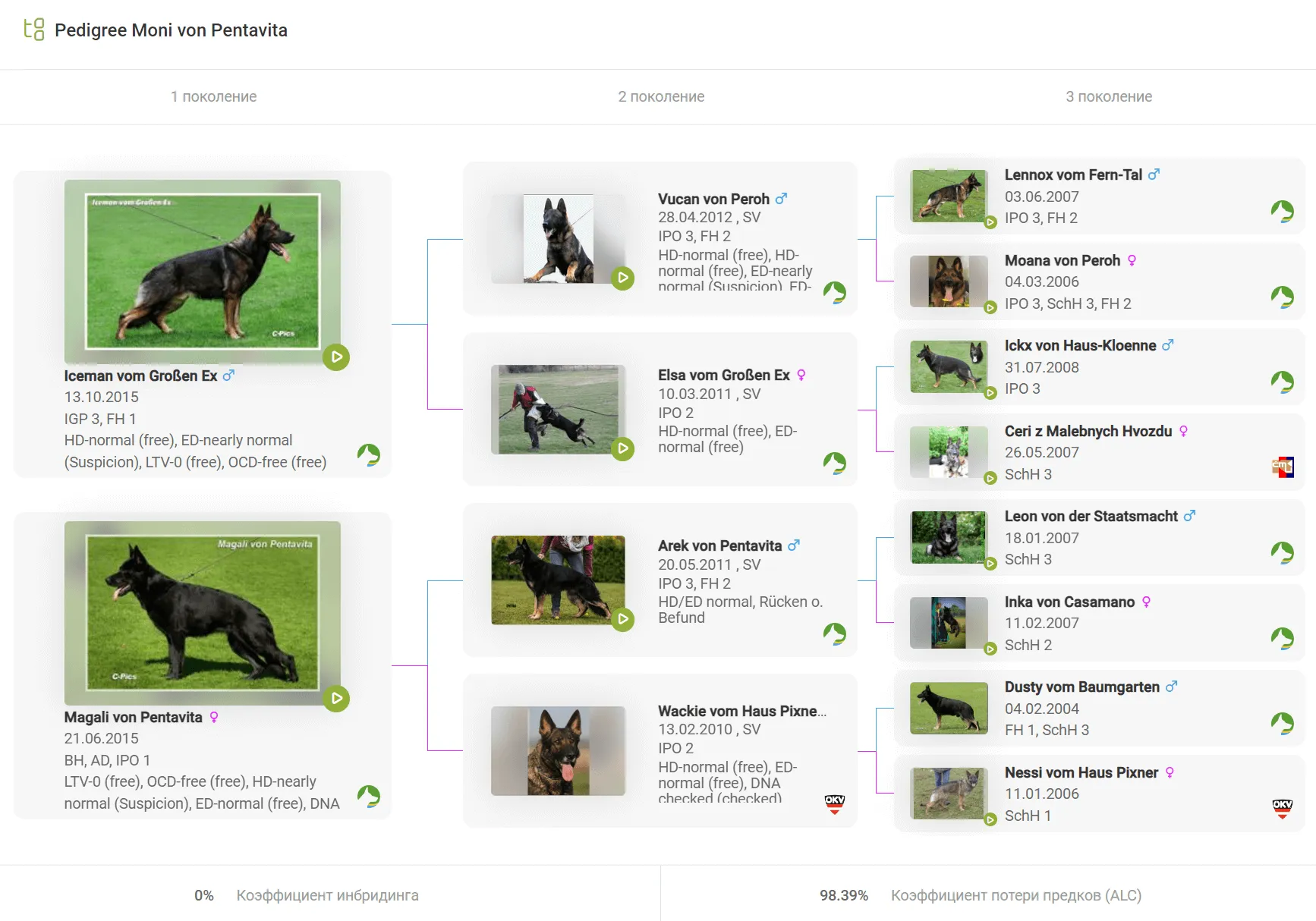Click Leon von der Staatsmacht name
Viewport: 1316px width, 921px height.
(1091, 516)
